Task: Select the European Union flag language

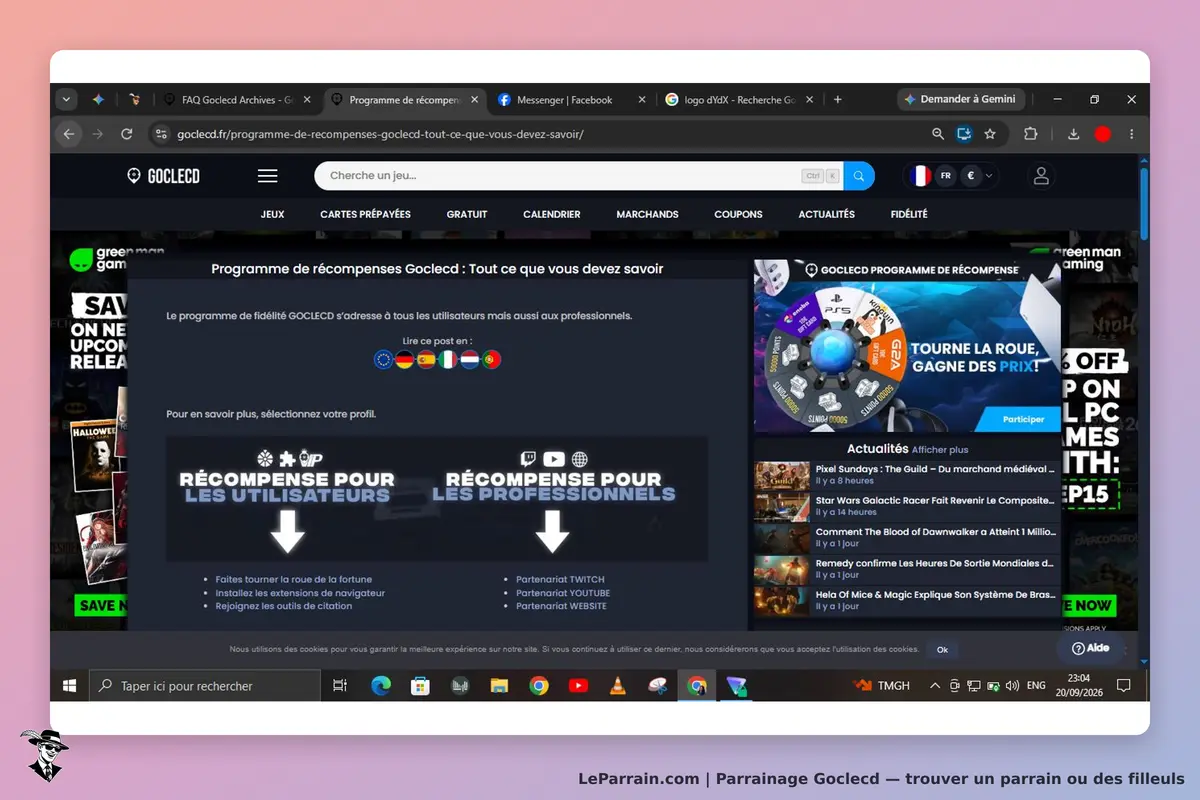Action: click(x=383, y=360)
